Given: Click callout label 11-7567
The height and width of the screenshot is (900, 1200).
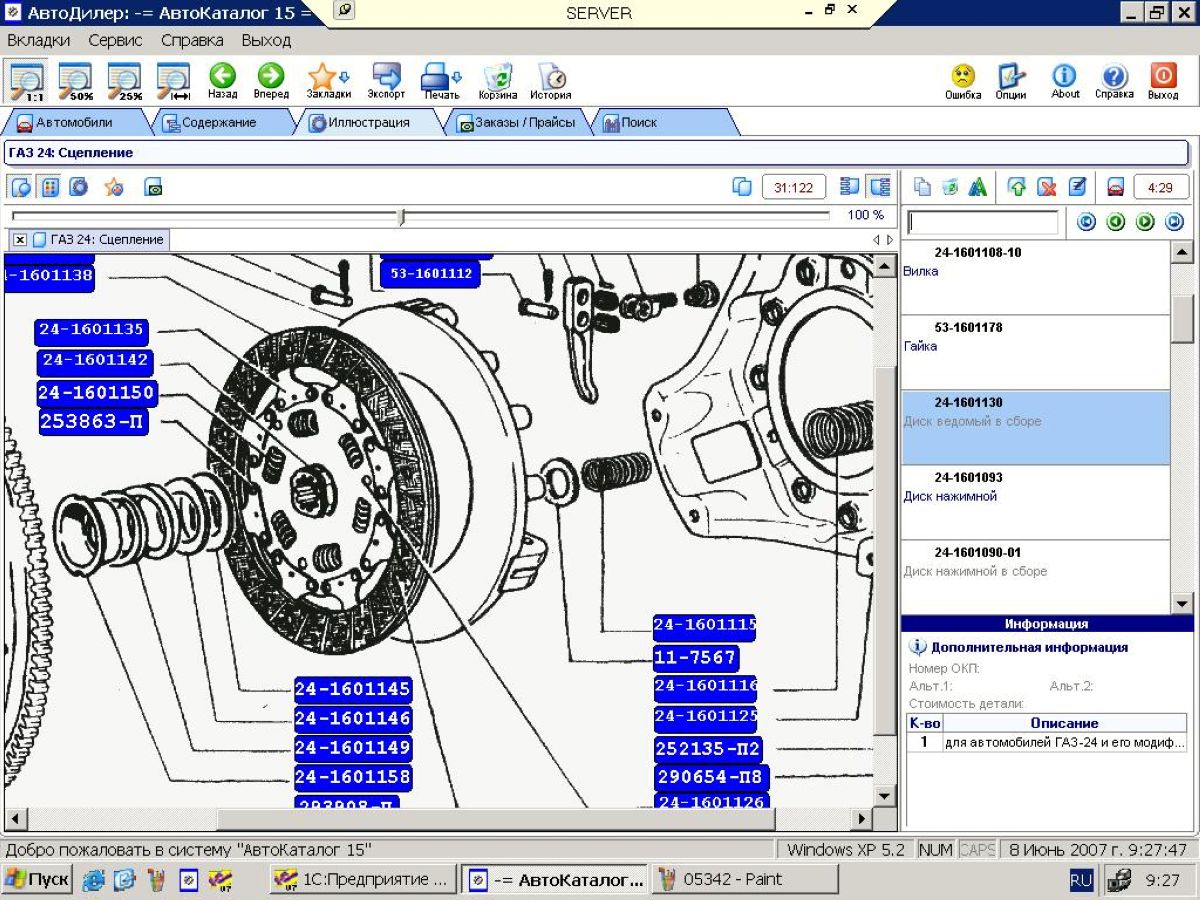Looking at the screenshot, I should click(696, 659).
